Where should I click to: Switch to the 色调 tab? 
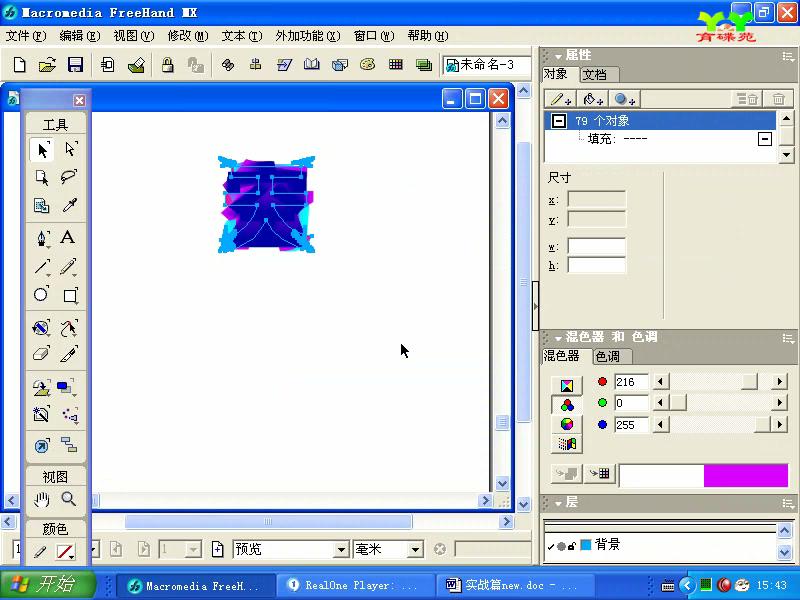tap(608, 356)
